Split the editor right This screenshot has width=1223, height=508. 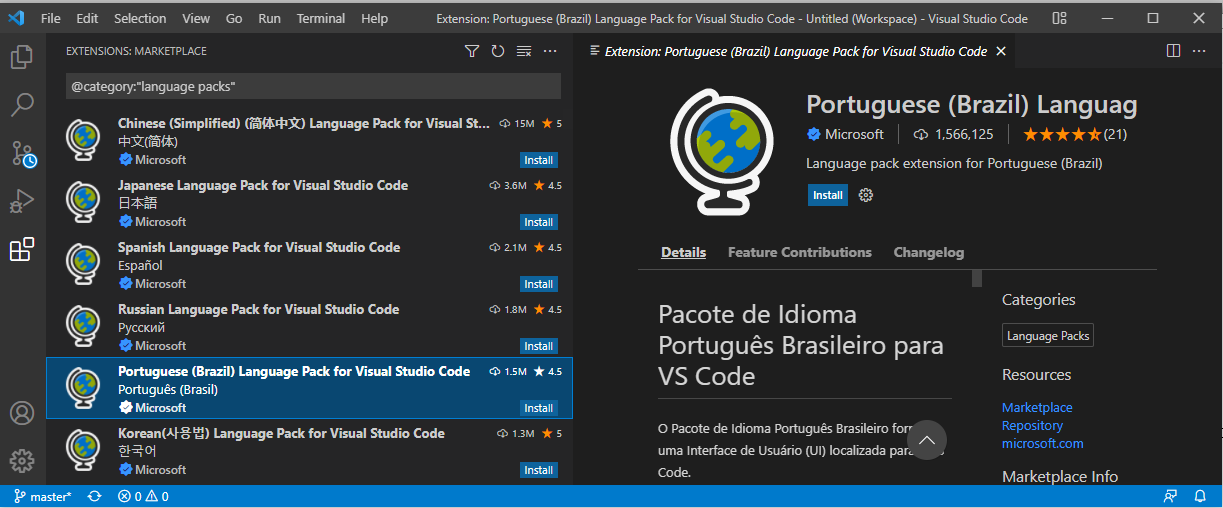click(1174, 51)
